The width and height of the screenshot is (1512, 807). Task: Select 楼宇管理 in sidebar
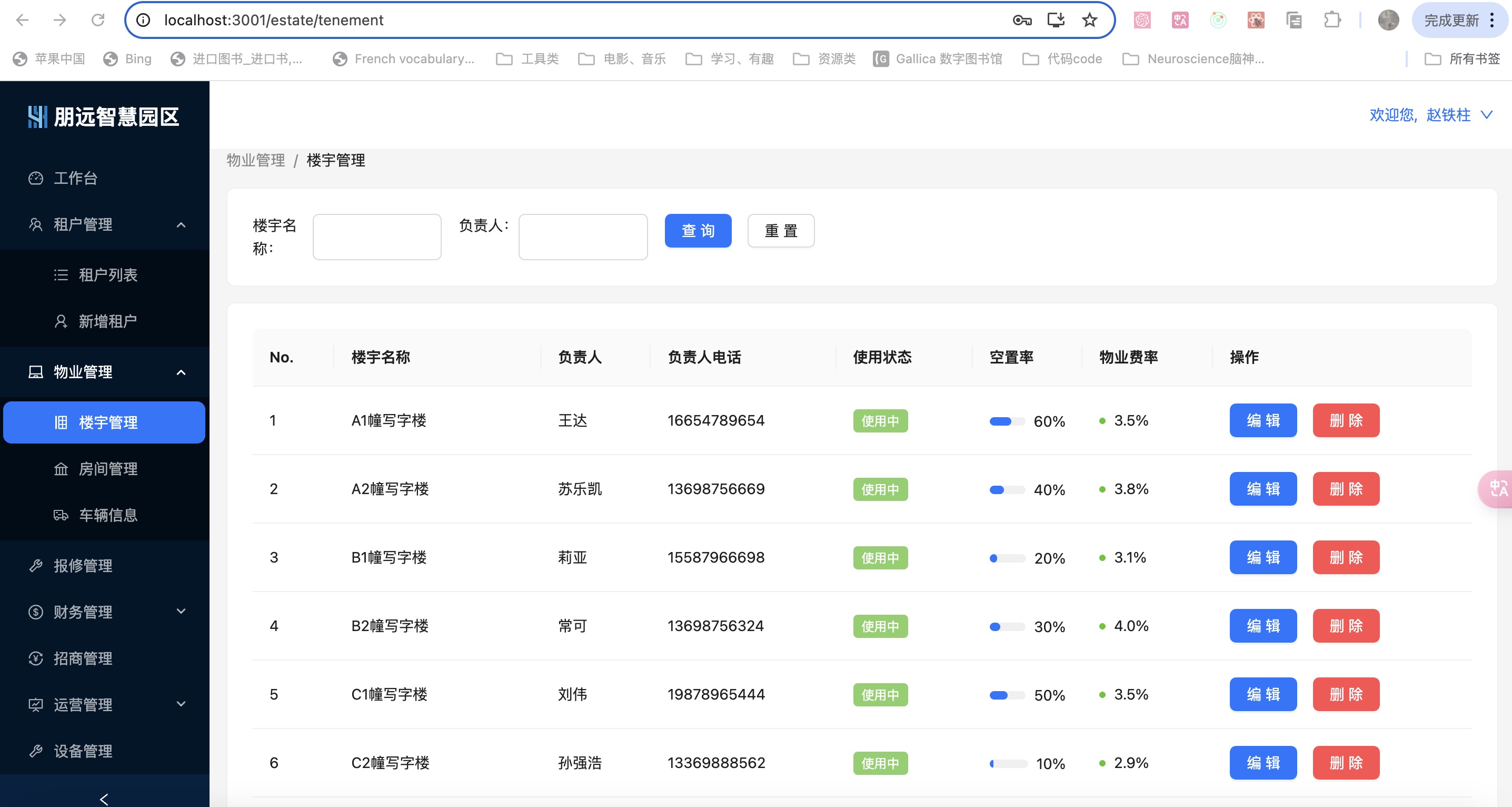coord(104,422)
